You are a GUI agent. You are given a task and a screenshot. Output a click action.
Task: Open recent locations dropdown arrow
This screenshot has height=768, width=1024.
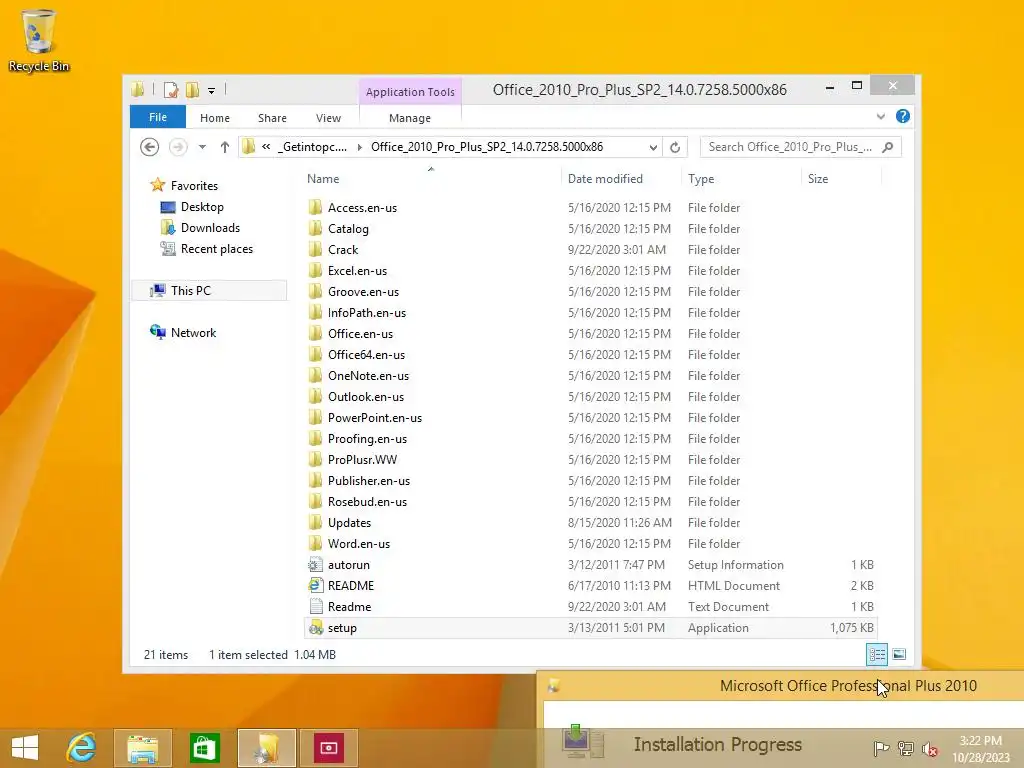202,147
